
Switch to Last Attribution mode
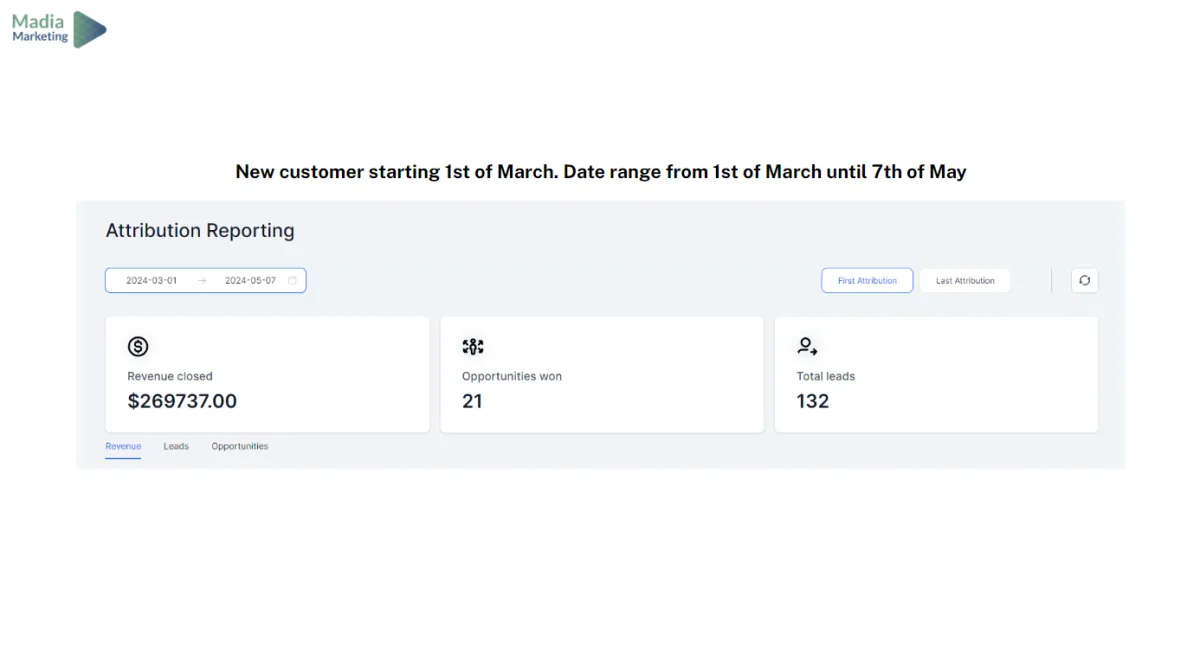965,281
